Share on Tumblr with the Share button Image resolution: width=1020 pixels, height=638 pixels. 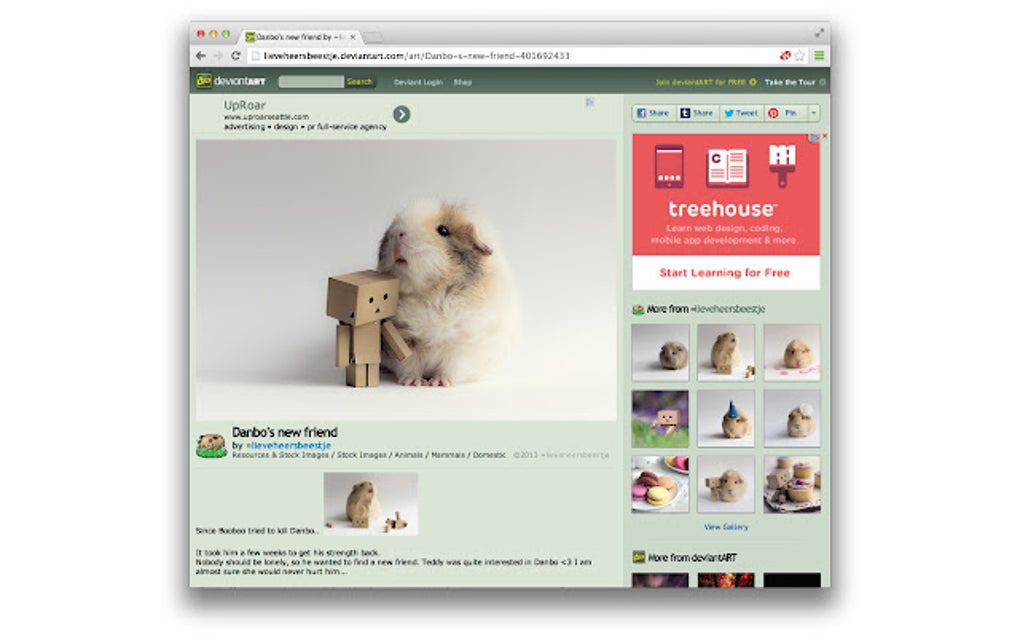pos(697,113)
